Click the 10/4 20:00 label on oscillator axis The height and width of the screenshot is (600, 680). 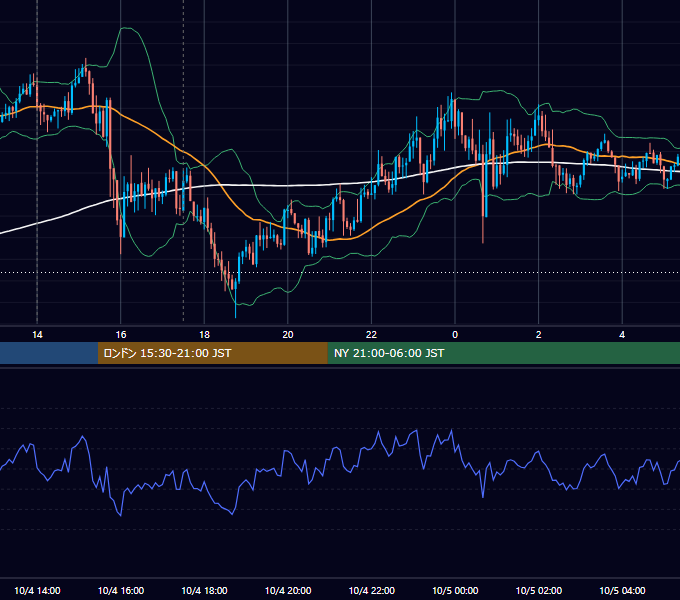click(x=288, y=590)
